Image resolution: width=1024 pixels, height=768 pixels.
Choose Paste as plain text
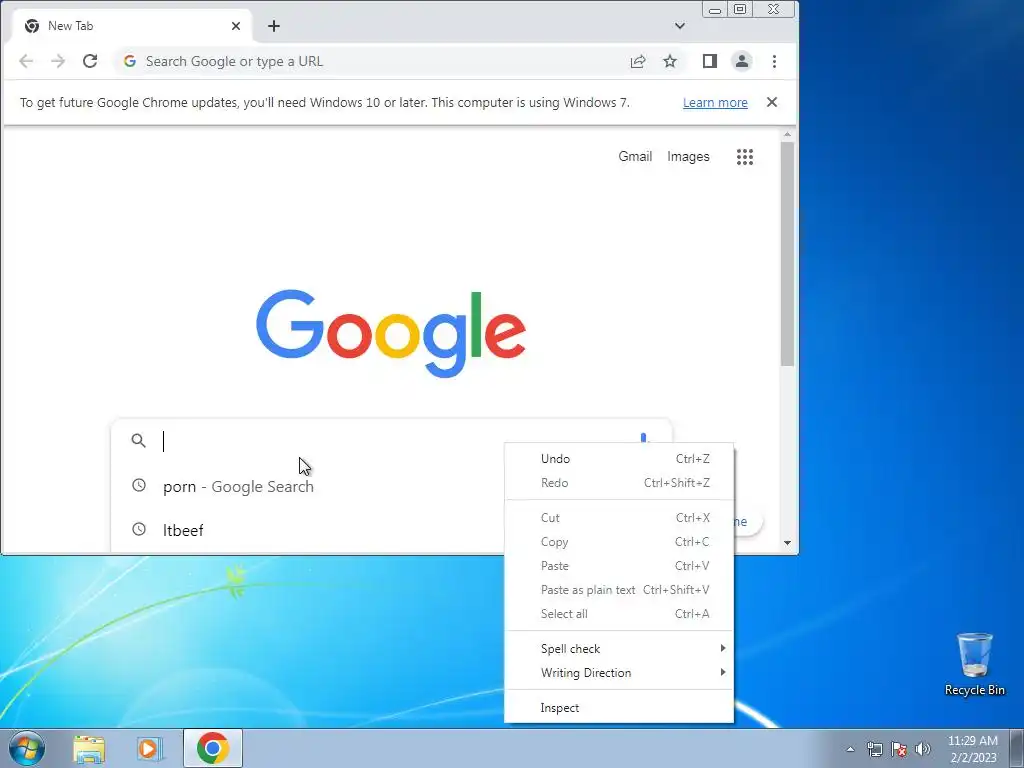619,590
